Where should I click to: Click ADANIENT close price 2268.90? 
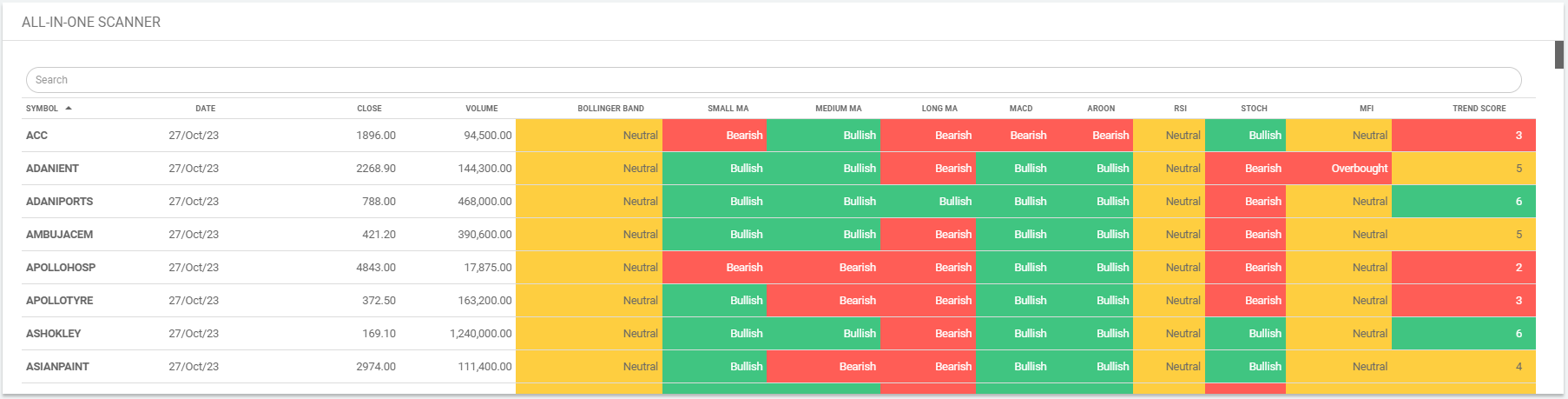click(376, 169)
